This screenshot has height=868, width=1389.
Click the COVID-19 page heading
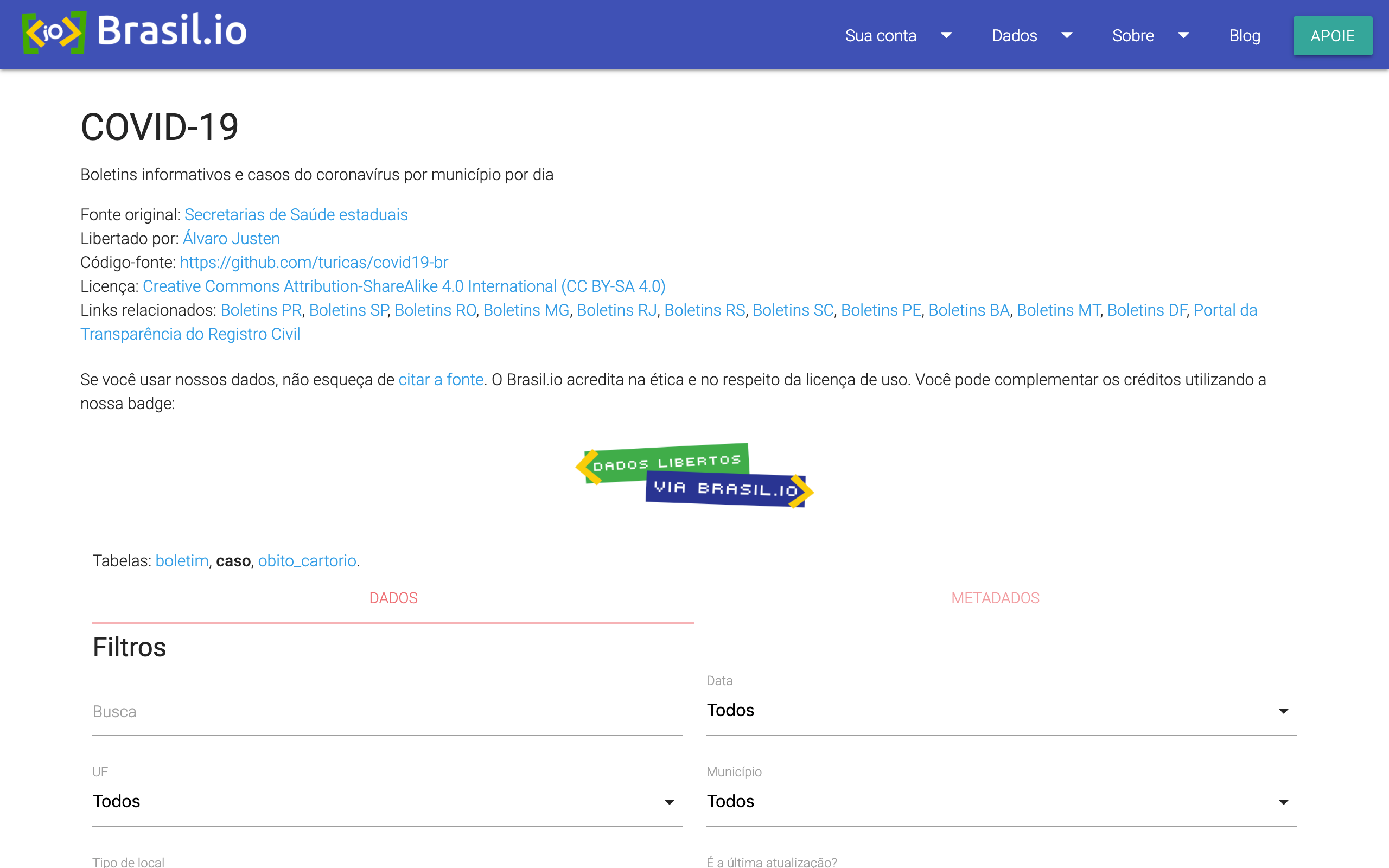[x=160, y=127]
